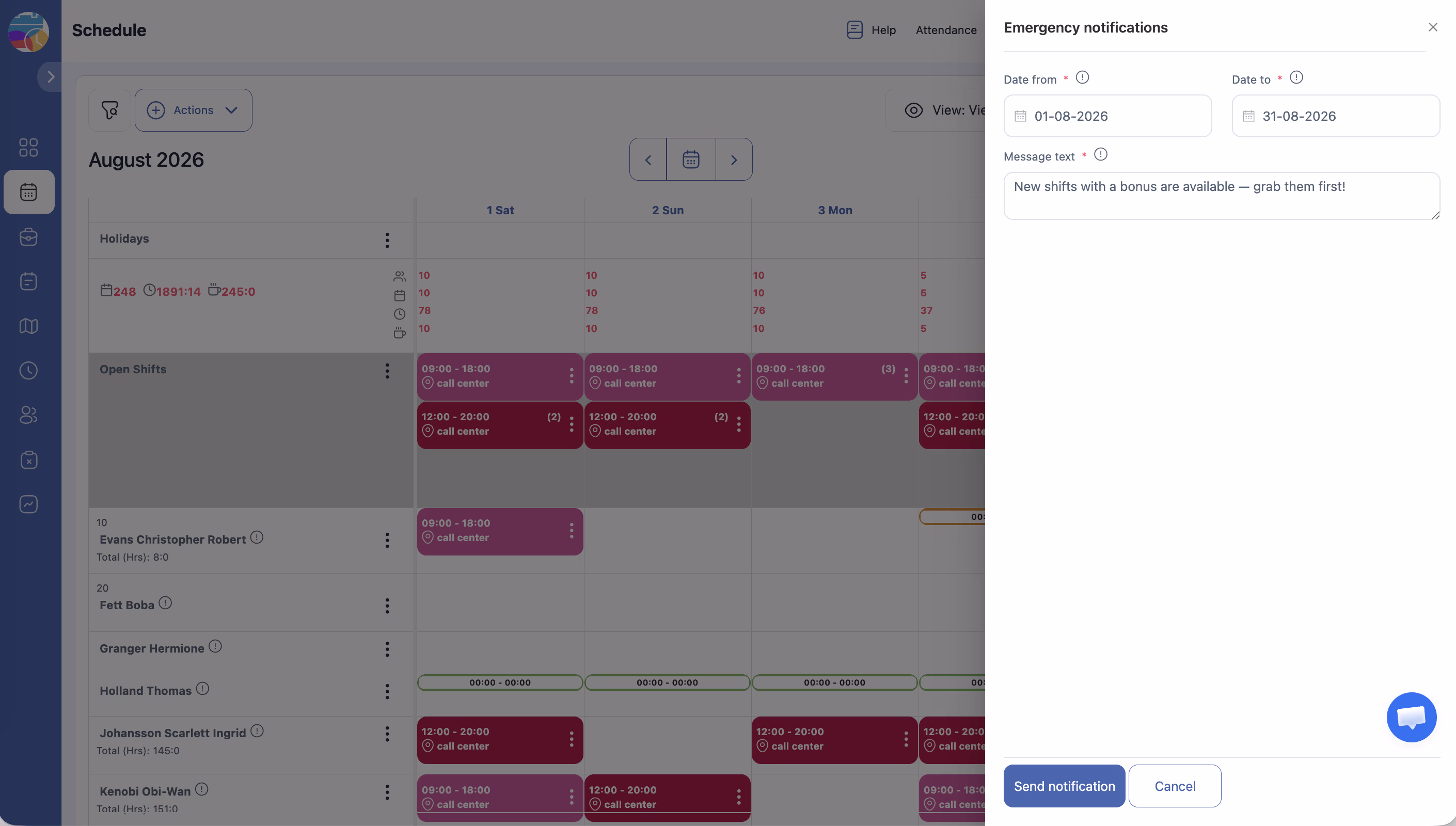This screenshot has height=826, width=1456.
Task: Expand the Actions dropdown
Action: tap(194, 110)
